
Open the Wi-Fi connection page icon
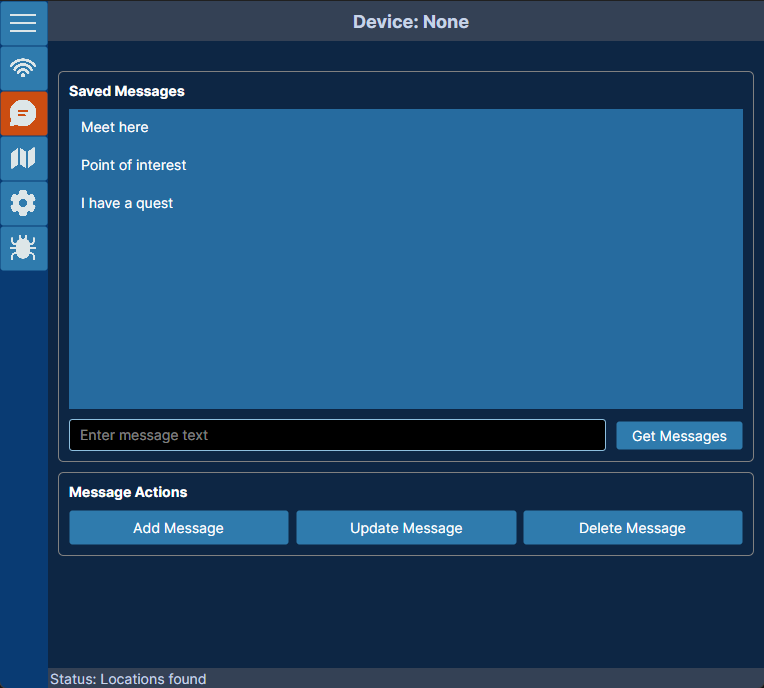point(23,68)
